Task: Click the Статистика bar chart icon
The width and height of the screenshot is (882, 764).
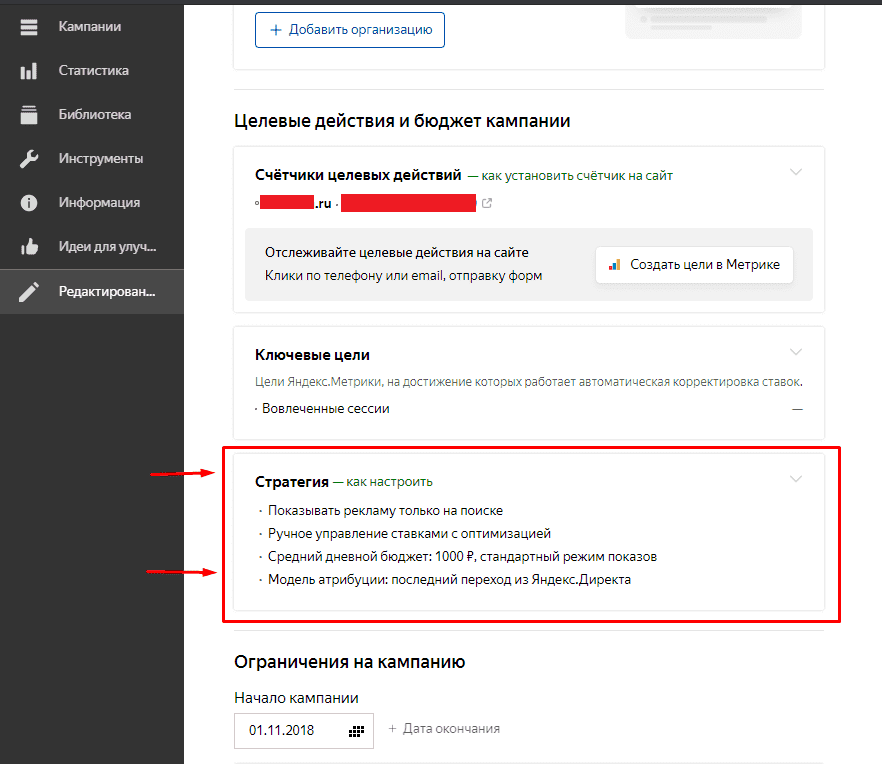Action: click(29, 71)
